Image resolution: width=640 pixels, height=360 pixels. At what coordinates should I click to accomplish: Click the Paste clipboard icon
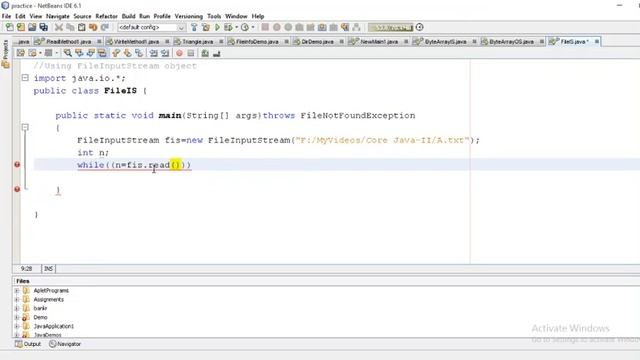82,27
